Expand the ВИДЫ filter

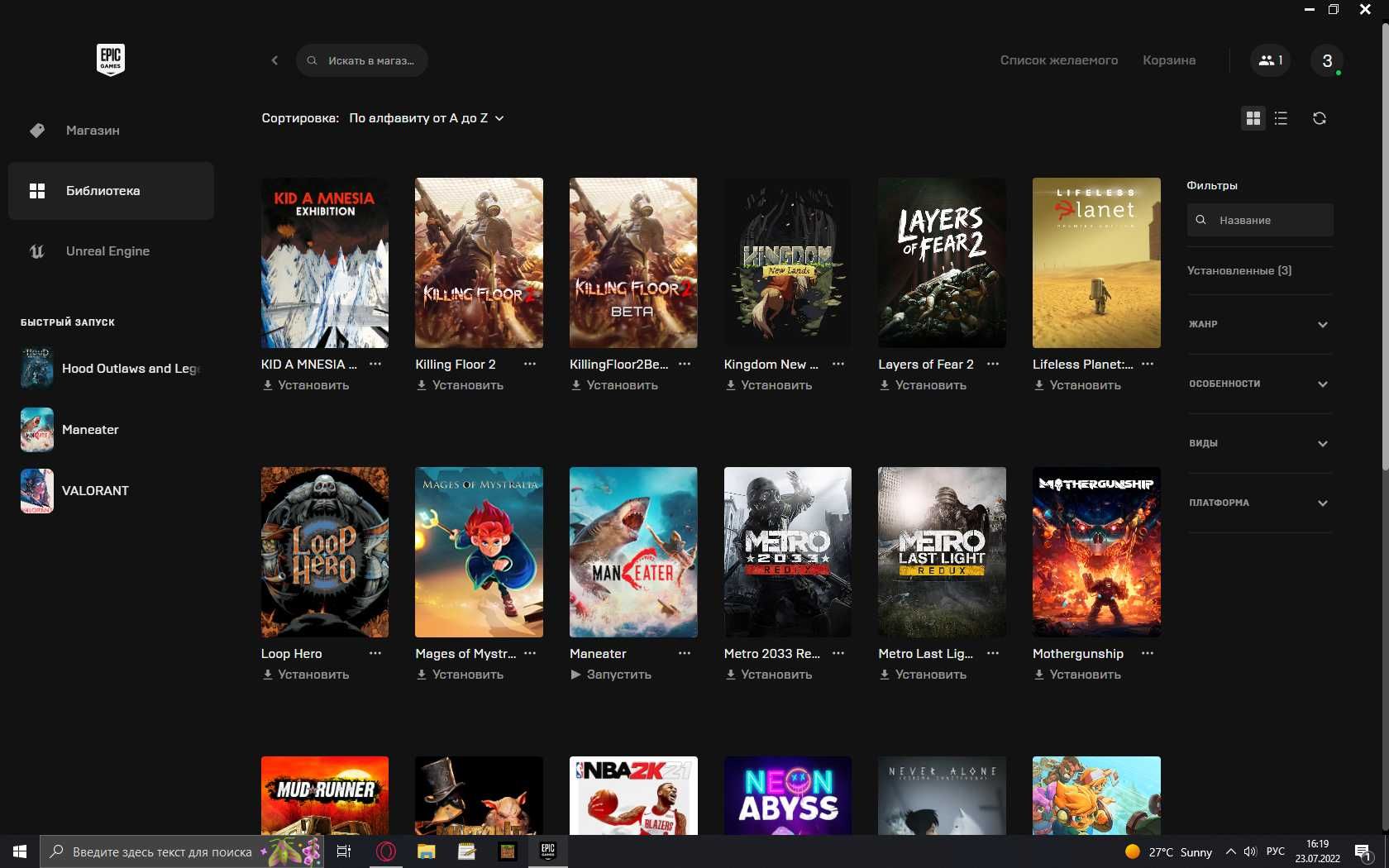click(x=1260, y=443)
